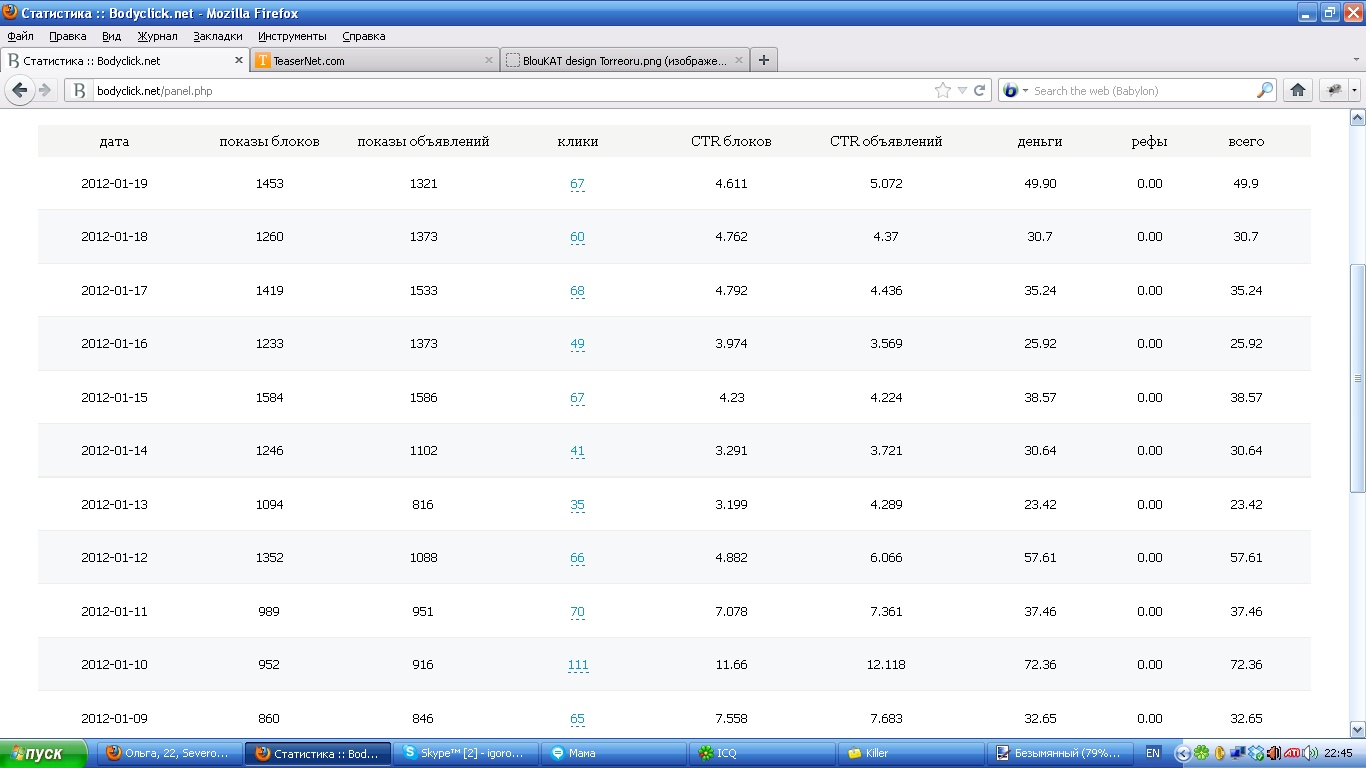Screen dimensions: 1366x768
Task: Click the 111 clicks link for 2012-01-10
Action: coord(577,665)
